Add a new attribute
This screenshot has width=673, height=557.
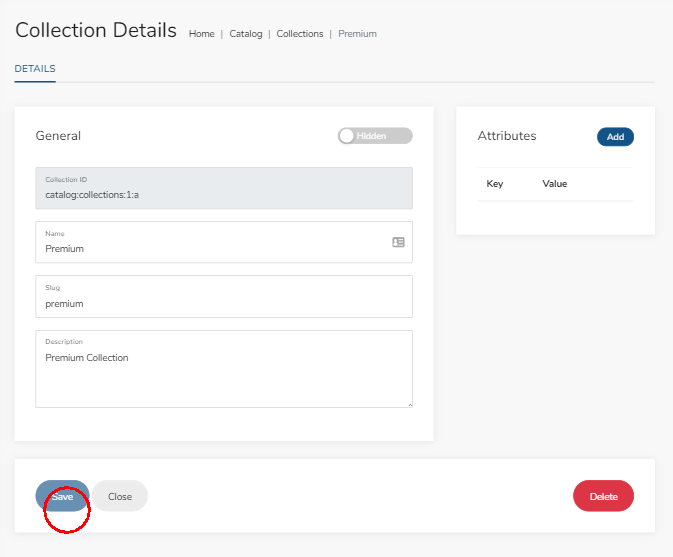[615, 137]
